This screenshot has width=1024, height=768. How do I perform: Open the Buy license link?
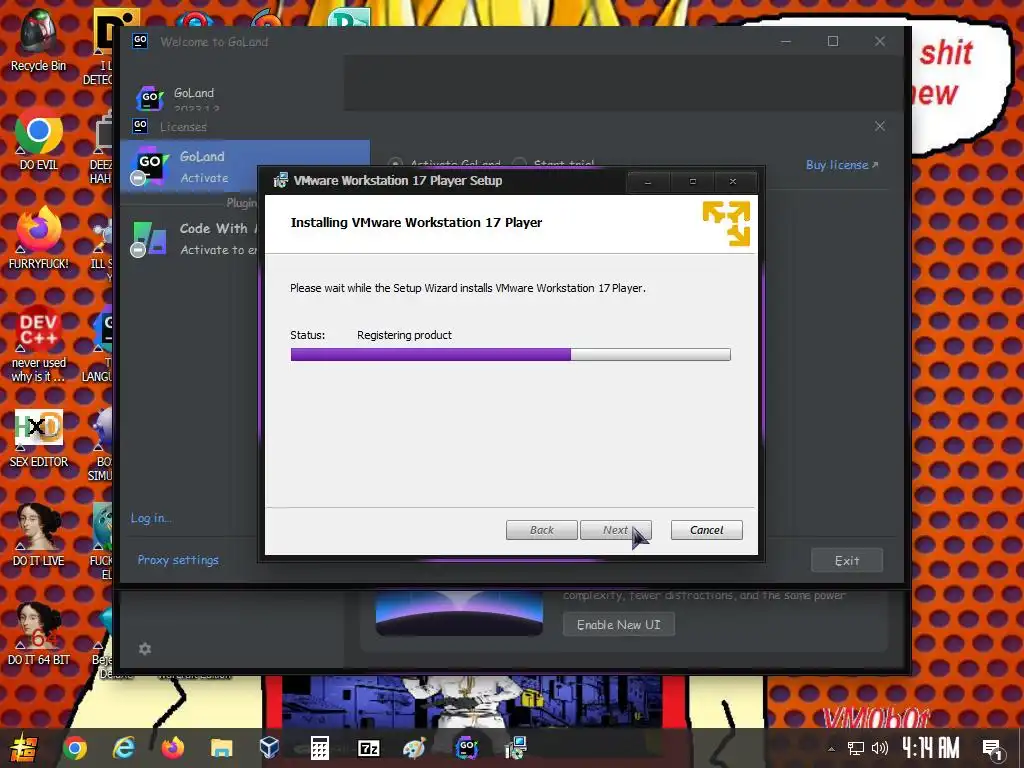842,165
